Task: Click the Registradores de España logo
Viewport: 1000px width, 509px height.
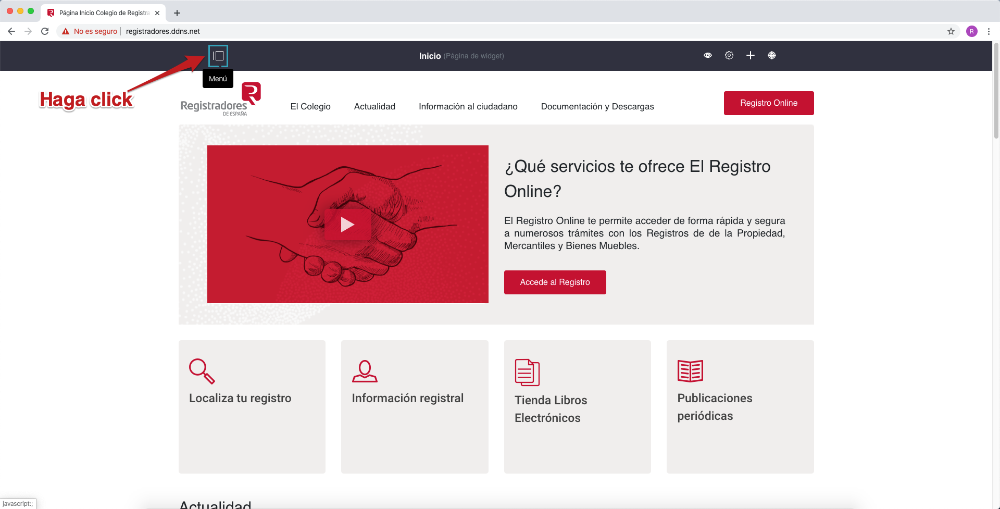Action: coord(220,101)
